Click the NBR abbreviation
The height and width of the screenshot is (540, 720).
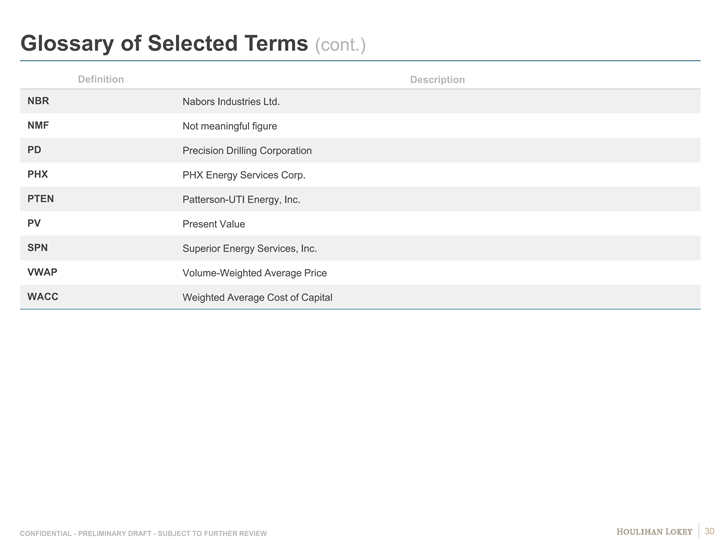click(x=38, y=101)
